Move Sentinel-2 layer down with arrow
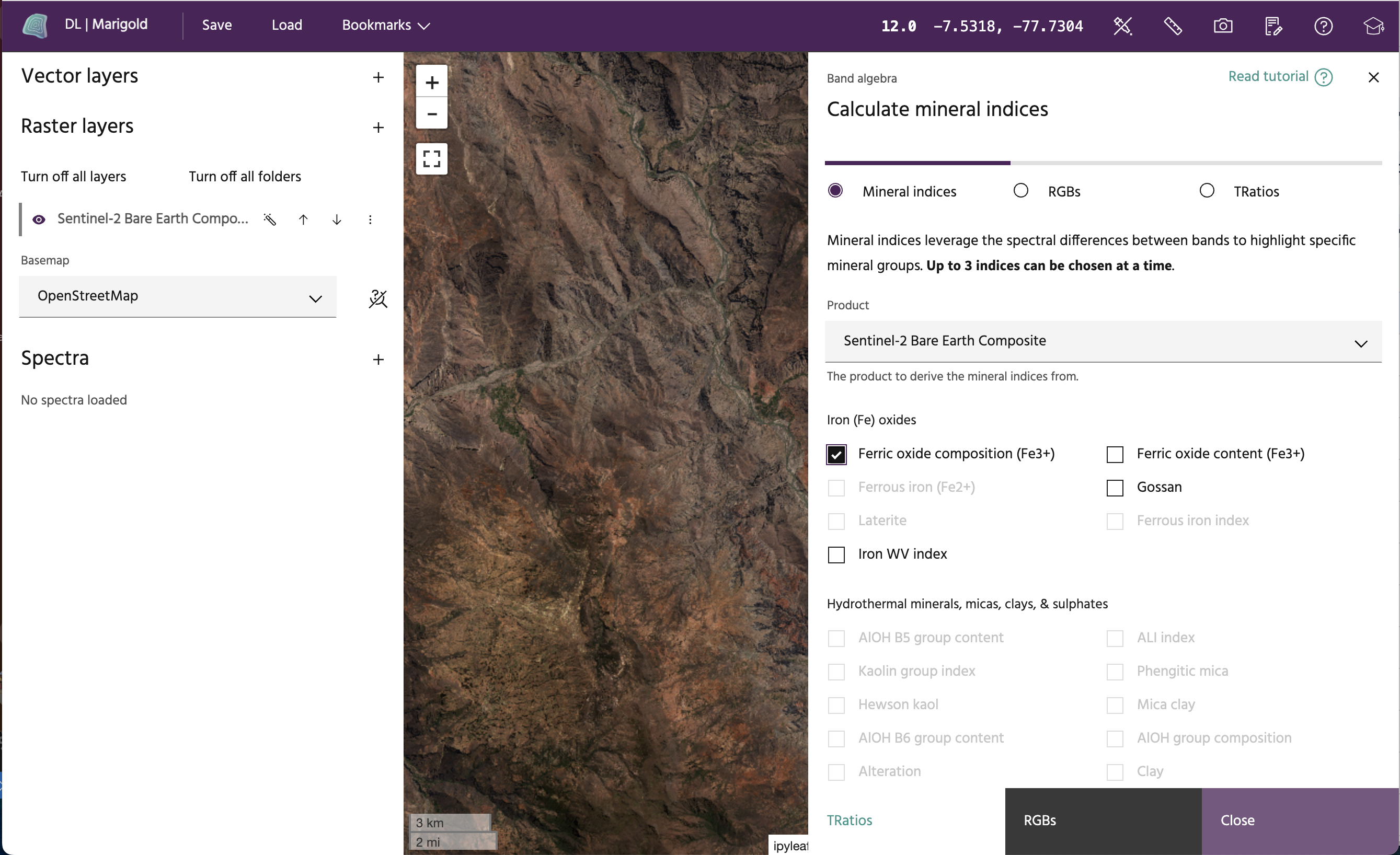The width and height of the screenshot is (1400, 855). point(336,219)
